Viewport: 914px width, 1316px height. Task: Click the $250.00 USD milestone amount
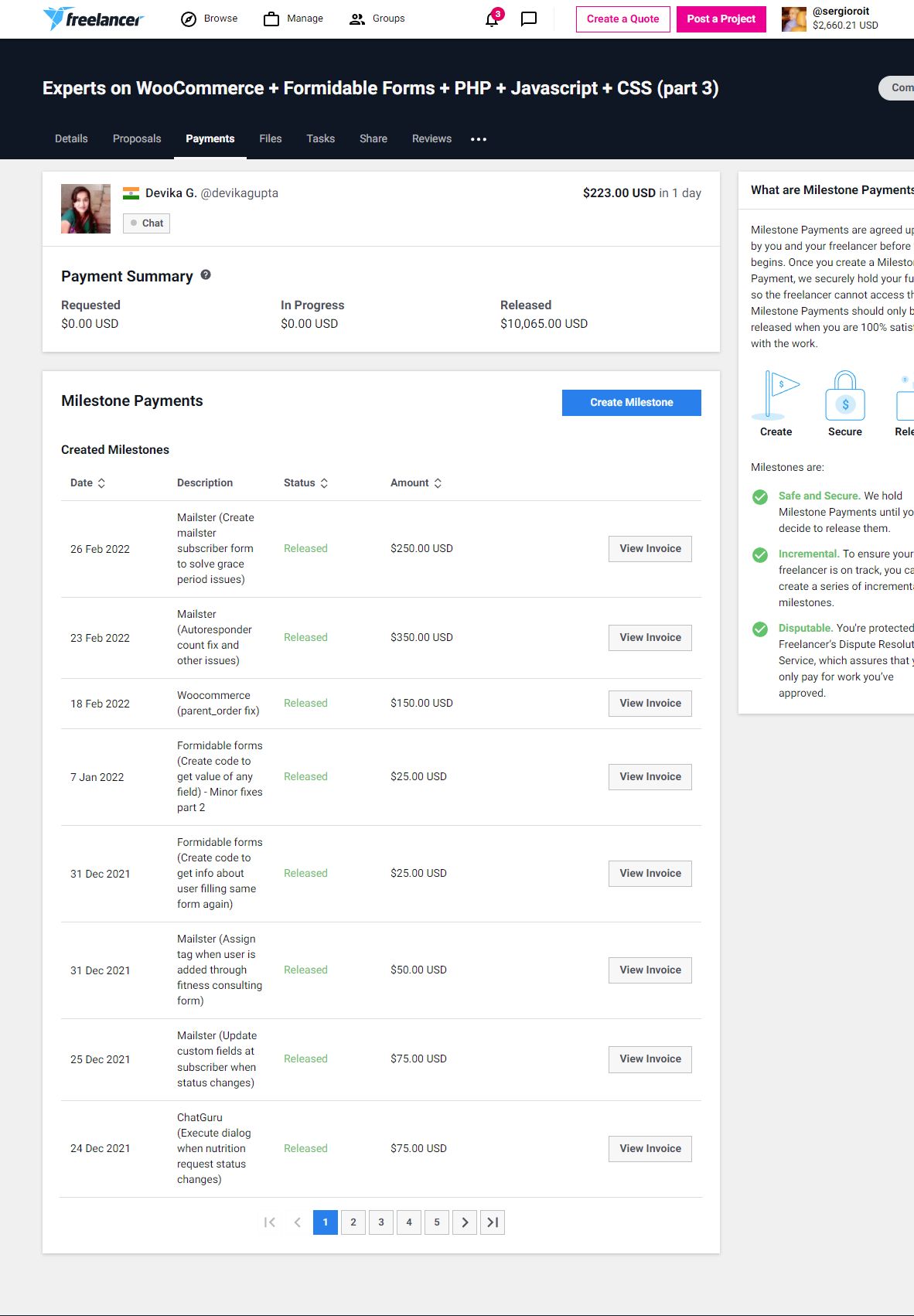[x=421, y=549]
